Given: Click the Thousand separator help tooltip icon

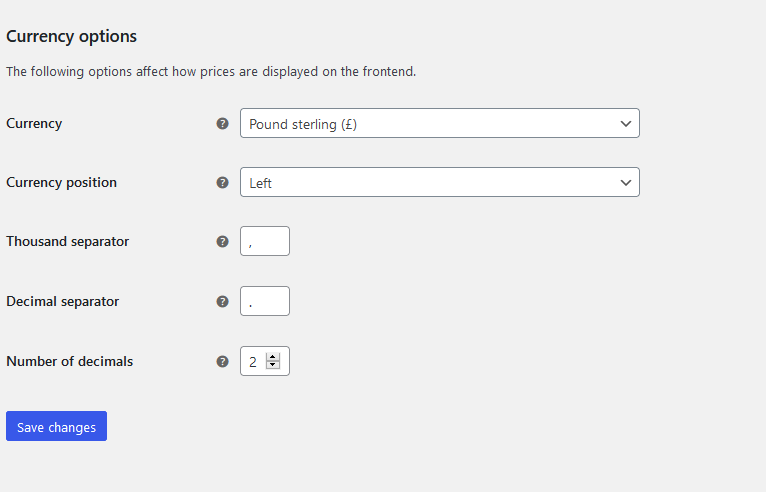Looking at the screenshot, I should pos(223,241).
